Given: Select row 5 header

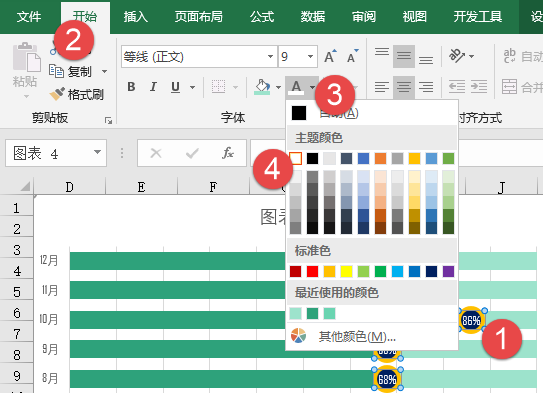Looking at the screenshot, I should point(17,292).
